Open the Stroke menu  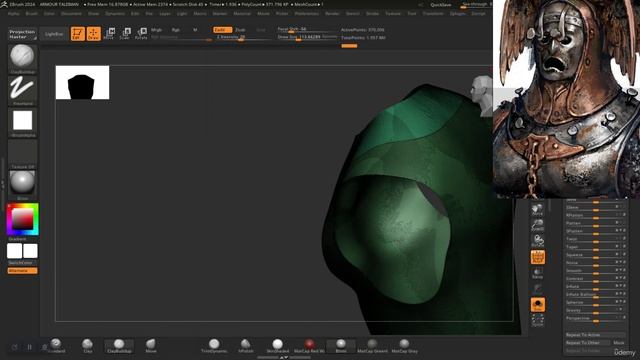coord(372,13)
